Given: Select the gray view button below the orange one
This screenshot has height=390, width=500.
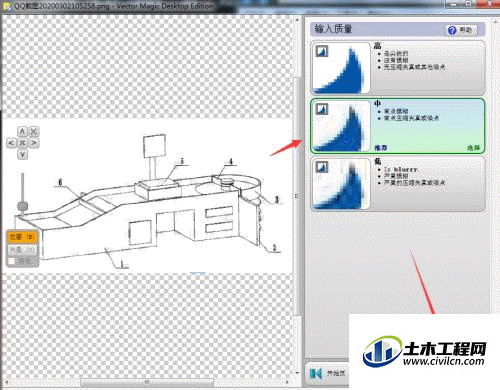Looking at the screenshot, I should click(22, 249).
